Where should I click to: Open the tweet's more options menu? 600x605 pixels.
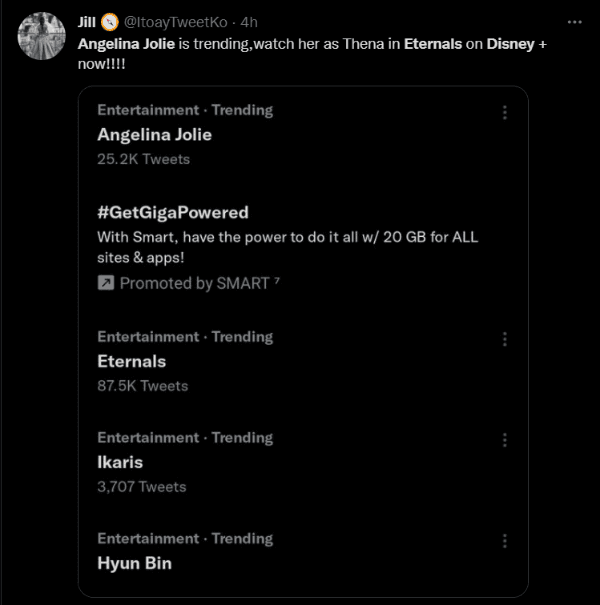coord(574,21)
